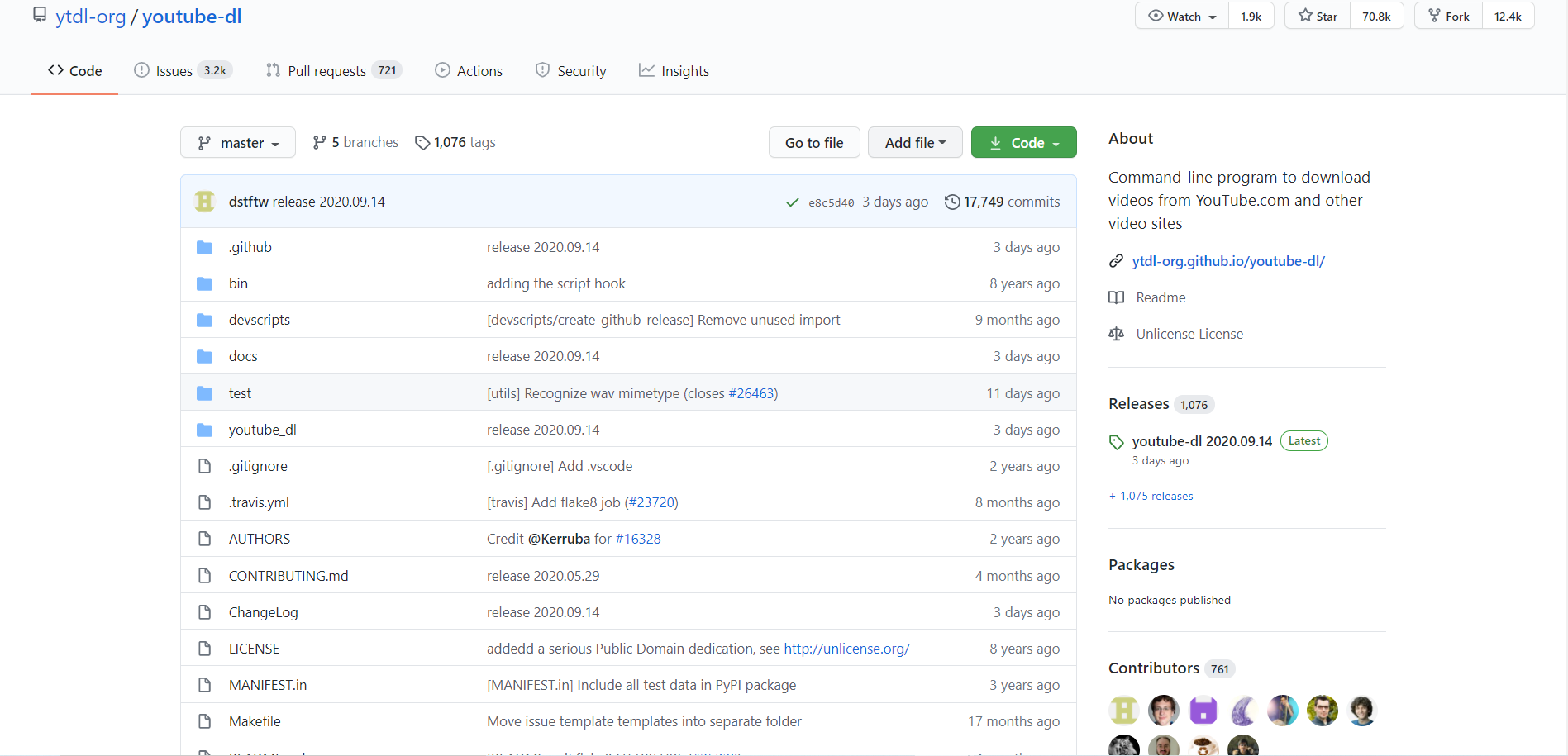Open the Pull requests tab
This screenshot has height=756, width=1568.
[x=333, y=71]
